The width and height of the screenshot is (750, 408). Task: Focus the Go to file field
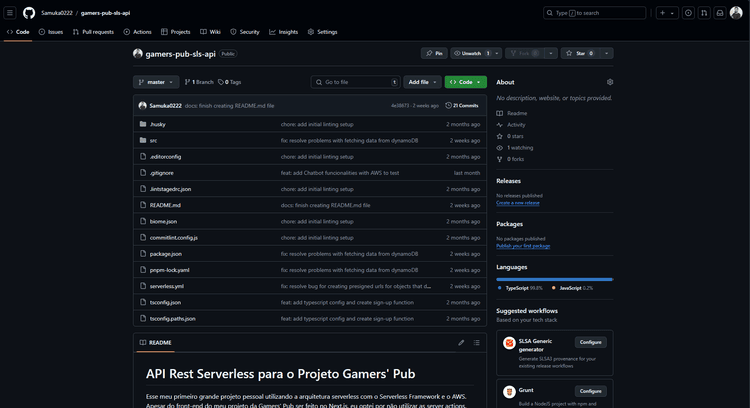(x=355, y=82)
